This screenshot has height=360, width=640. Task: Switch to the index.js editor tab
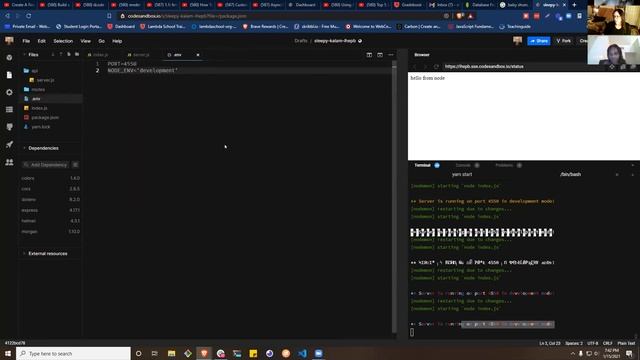[x=98, y=55]
